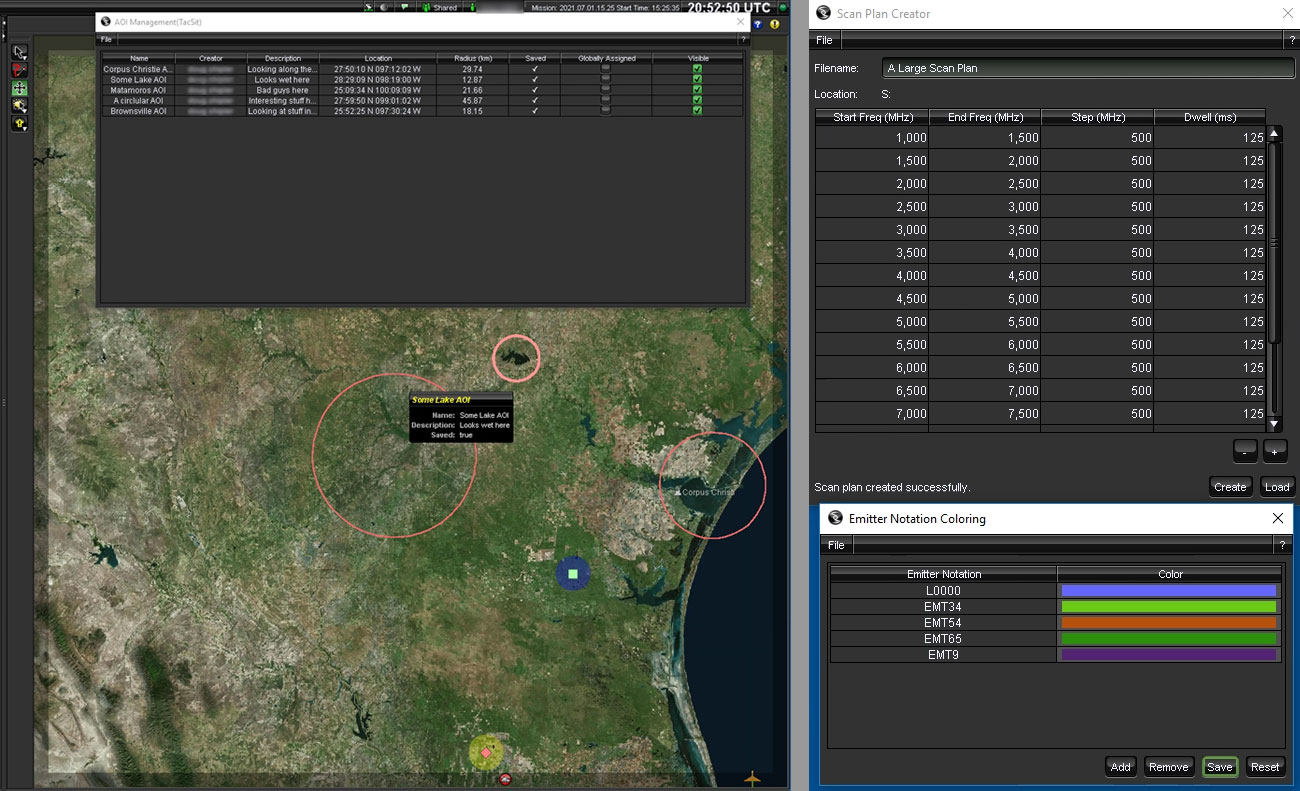Open File menu in Emitter Notation Coloring
1300x791 pixels.
point(836,545)
